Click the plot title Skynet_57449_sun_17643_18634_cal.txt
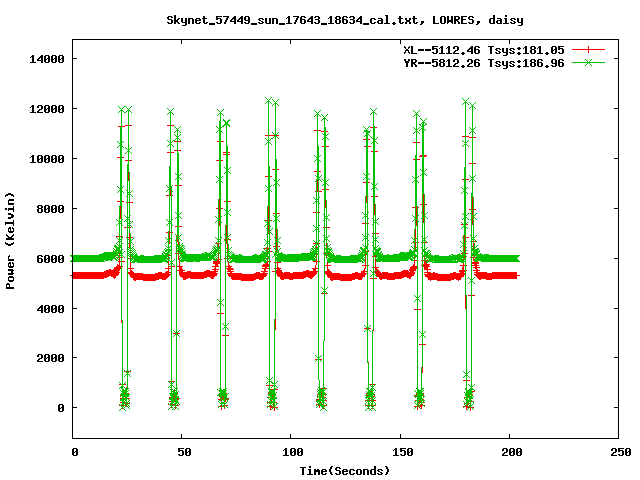 292,20
